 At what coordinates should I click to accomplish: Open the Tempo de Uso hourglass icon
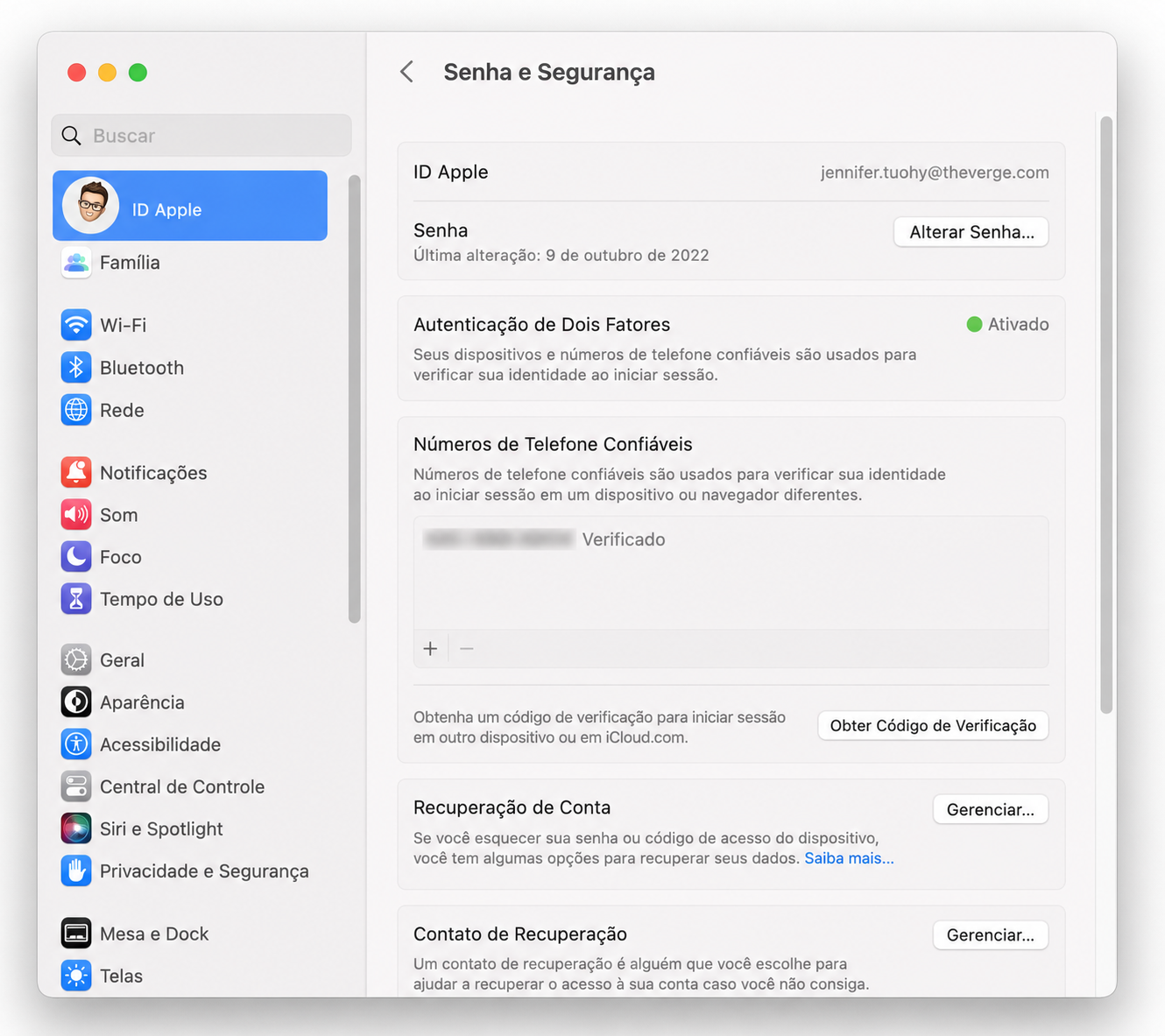coord(76,598)
